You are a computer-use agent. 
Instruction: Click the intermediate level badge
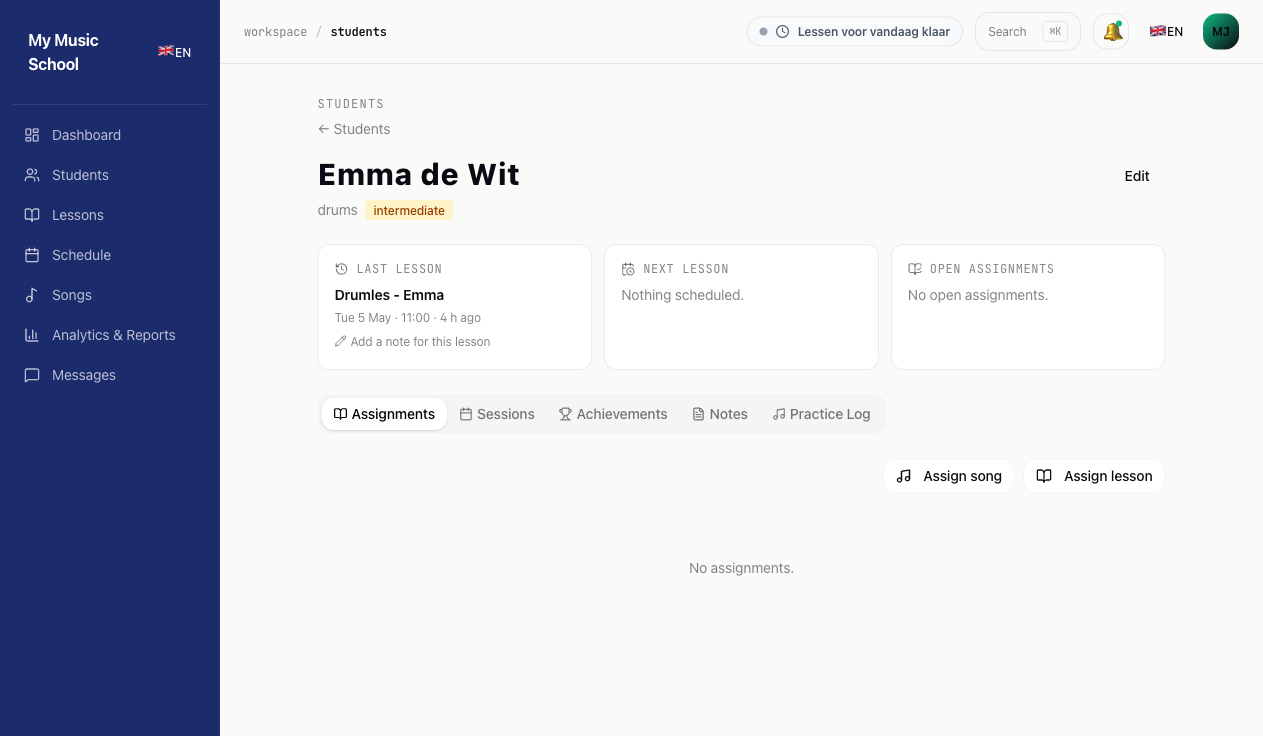(x=409, y=210)
